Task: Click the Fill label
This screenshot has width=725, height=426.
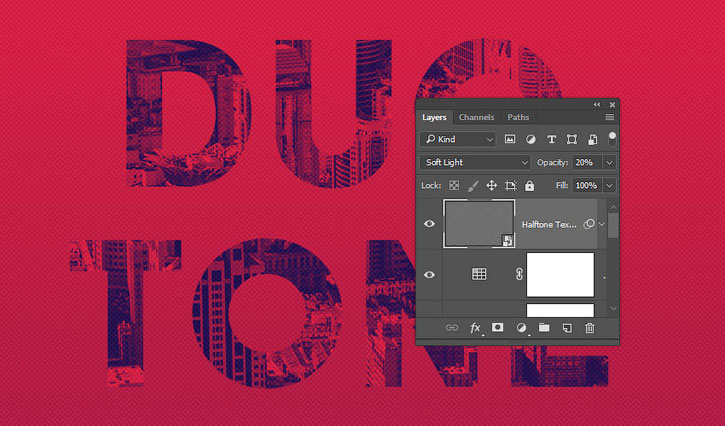Action: point(562,185)
